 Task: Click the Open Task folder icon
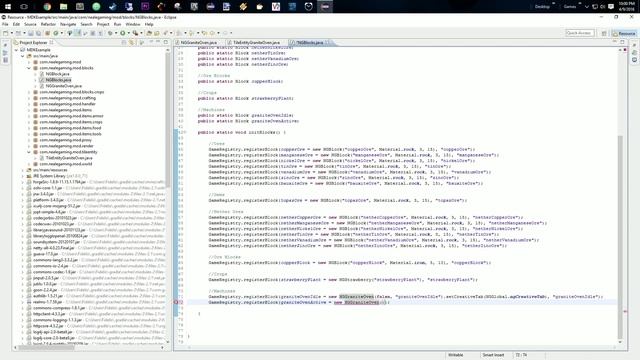(156, 33)
